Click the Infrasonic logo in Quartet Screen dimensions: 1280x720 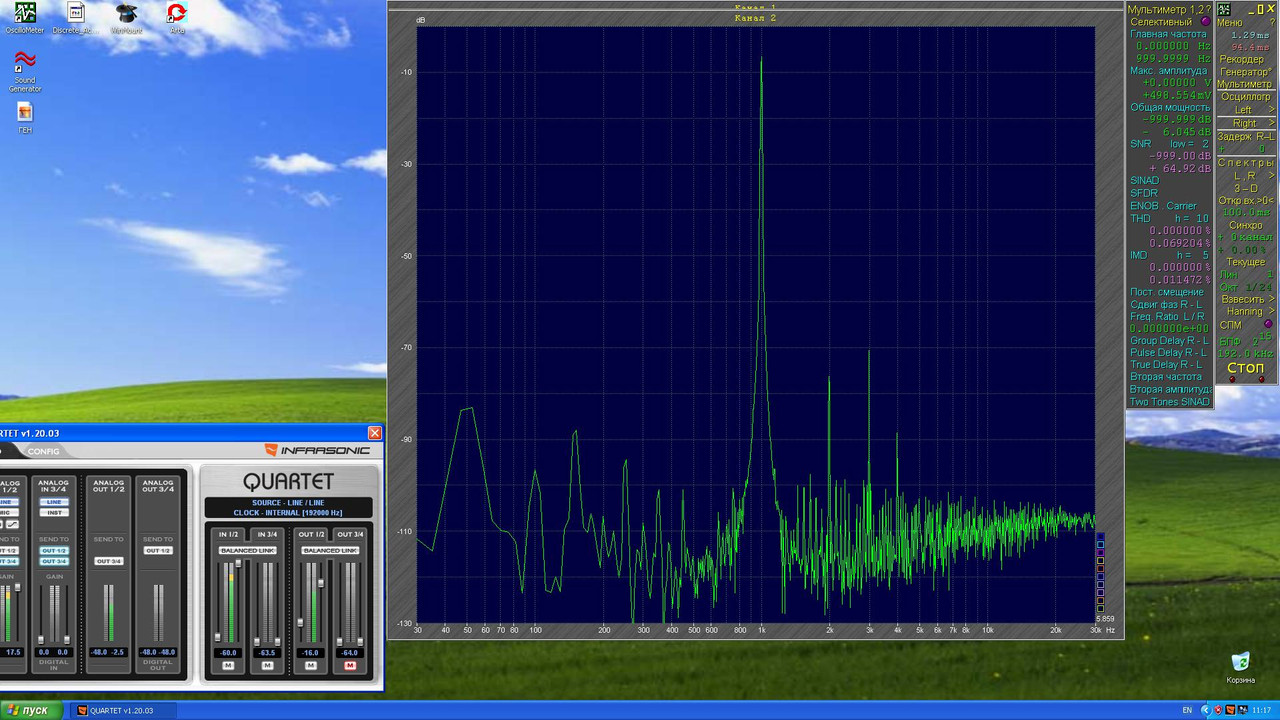(x=317, y=450)
